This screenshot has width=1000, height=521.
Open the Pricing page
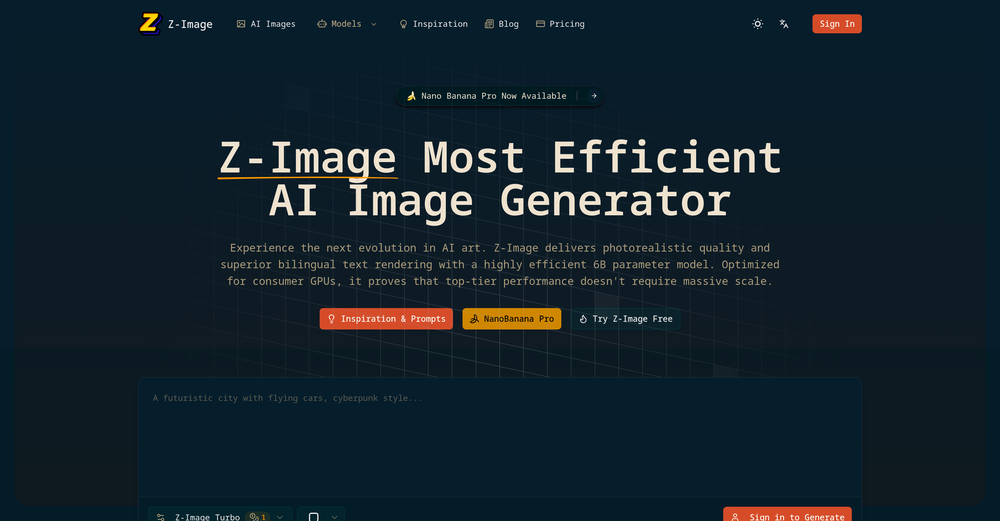coord(560,24)
